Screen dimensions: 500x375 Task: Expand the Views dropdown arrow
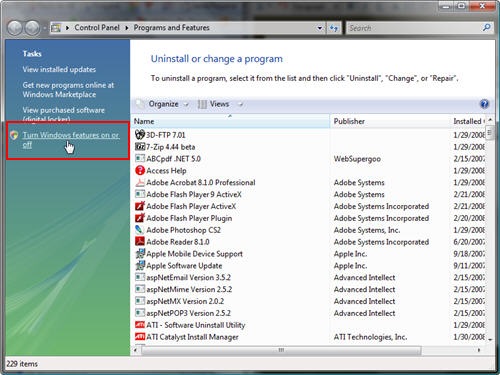tap(240, 105)
